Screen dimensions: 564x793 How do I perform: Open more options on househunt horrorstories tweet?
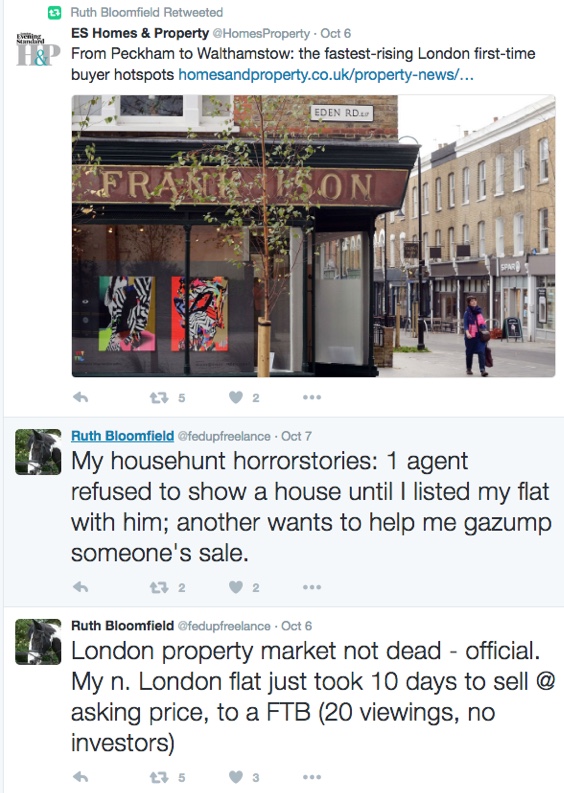click(x=312, y=587)
